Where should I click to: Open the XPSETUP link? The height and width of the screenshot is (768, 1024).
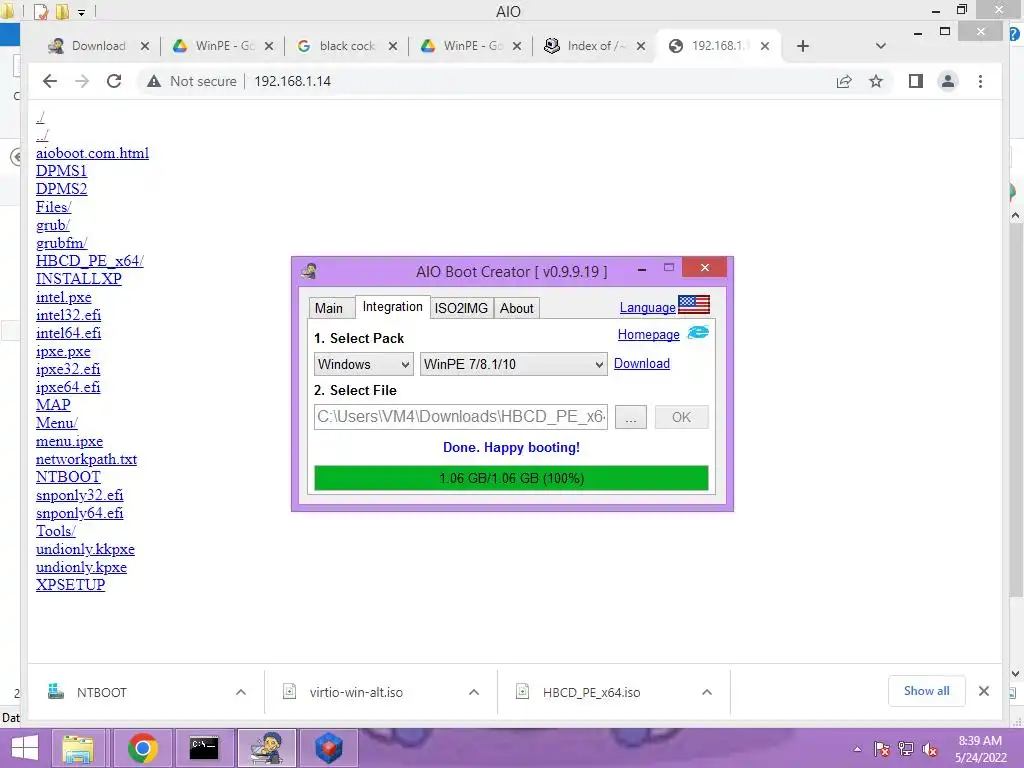pyautogui.click(x=70, y=585)
